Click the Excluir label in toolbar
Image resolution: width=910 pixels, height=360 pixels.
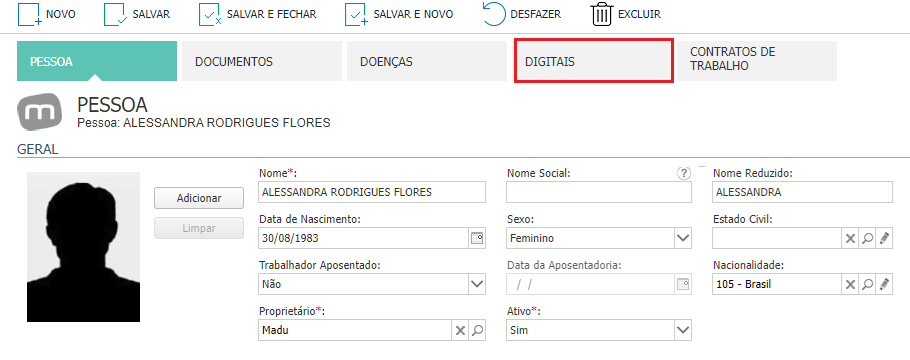[x=640, y=15]
